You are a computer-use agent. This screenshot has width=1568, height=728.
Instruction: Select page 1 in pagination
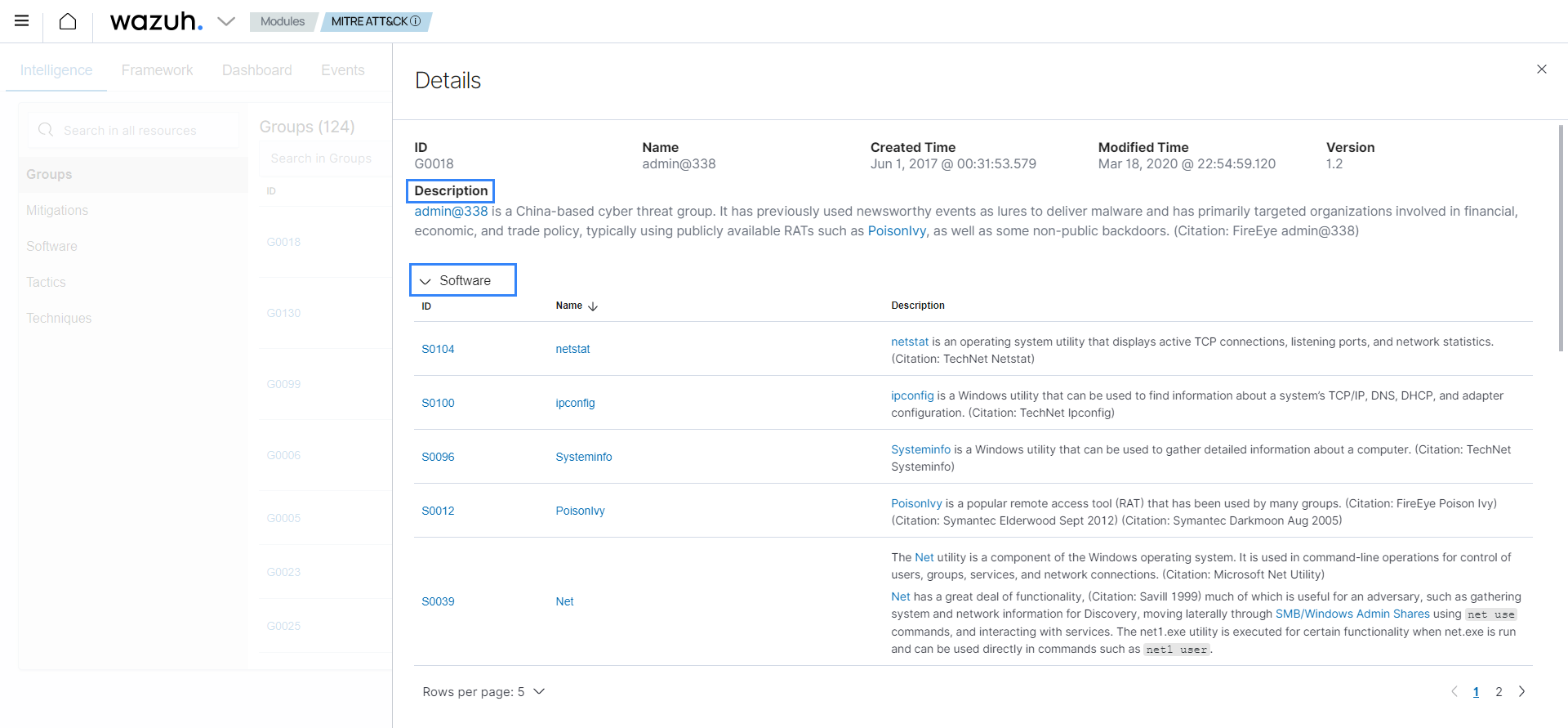tap(1476, 692)
